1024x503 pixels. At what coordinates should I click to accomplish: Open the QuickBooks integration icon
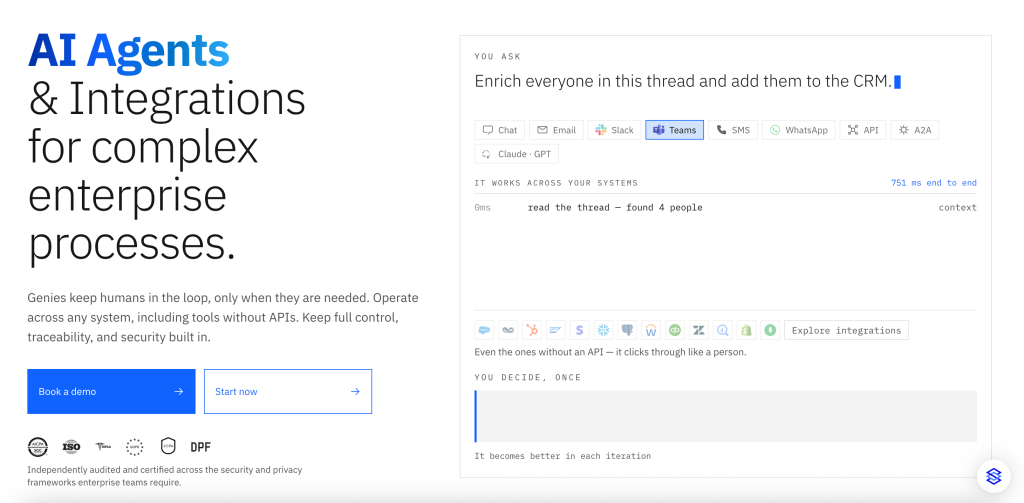coord(675,330)
